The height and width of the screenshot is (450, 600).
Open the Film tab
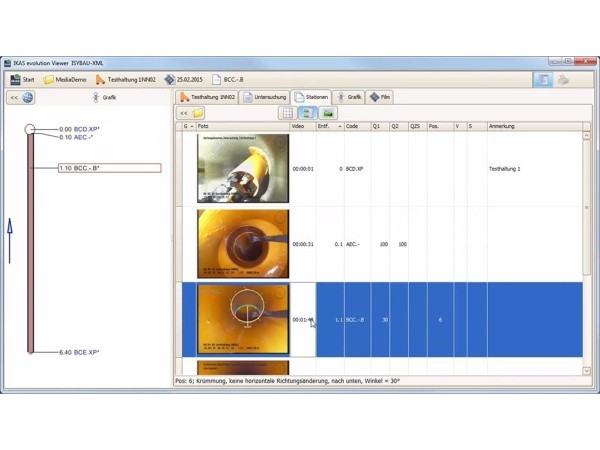point(380,97)
